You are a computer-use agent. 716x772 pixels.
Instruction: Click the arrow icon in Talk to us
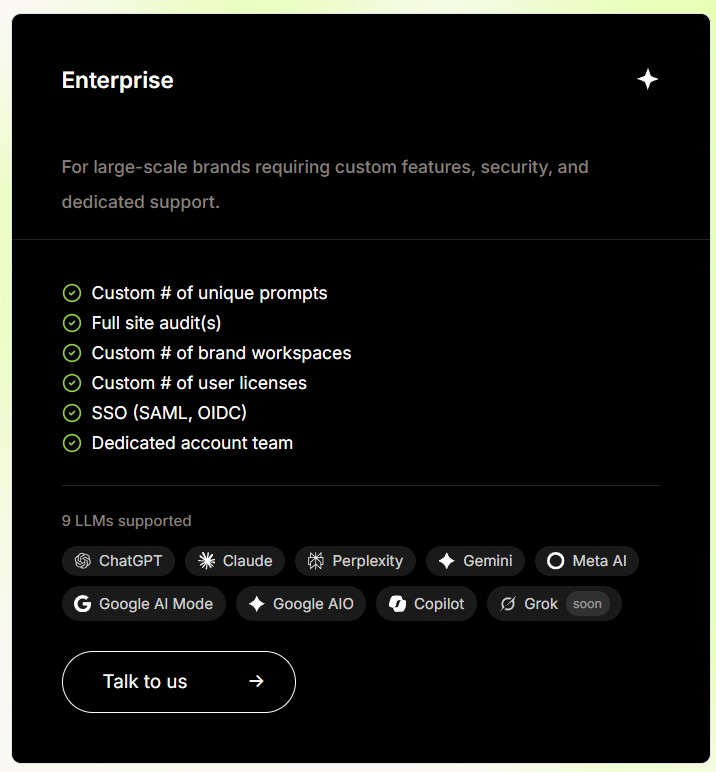[256, 681]
